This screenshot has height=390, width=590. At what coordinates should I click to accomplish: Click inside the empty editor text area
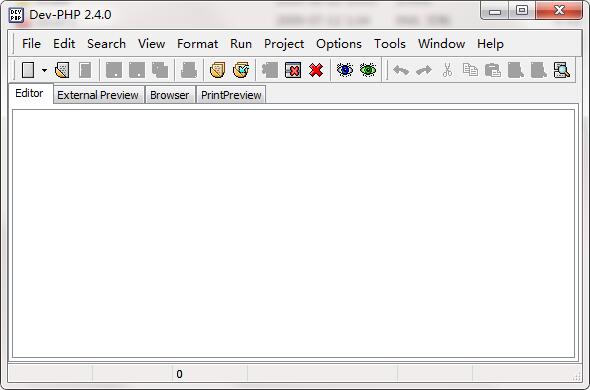pos(293,233)
